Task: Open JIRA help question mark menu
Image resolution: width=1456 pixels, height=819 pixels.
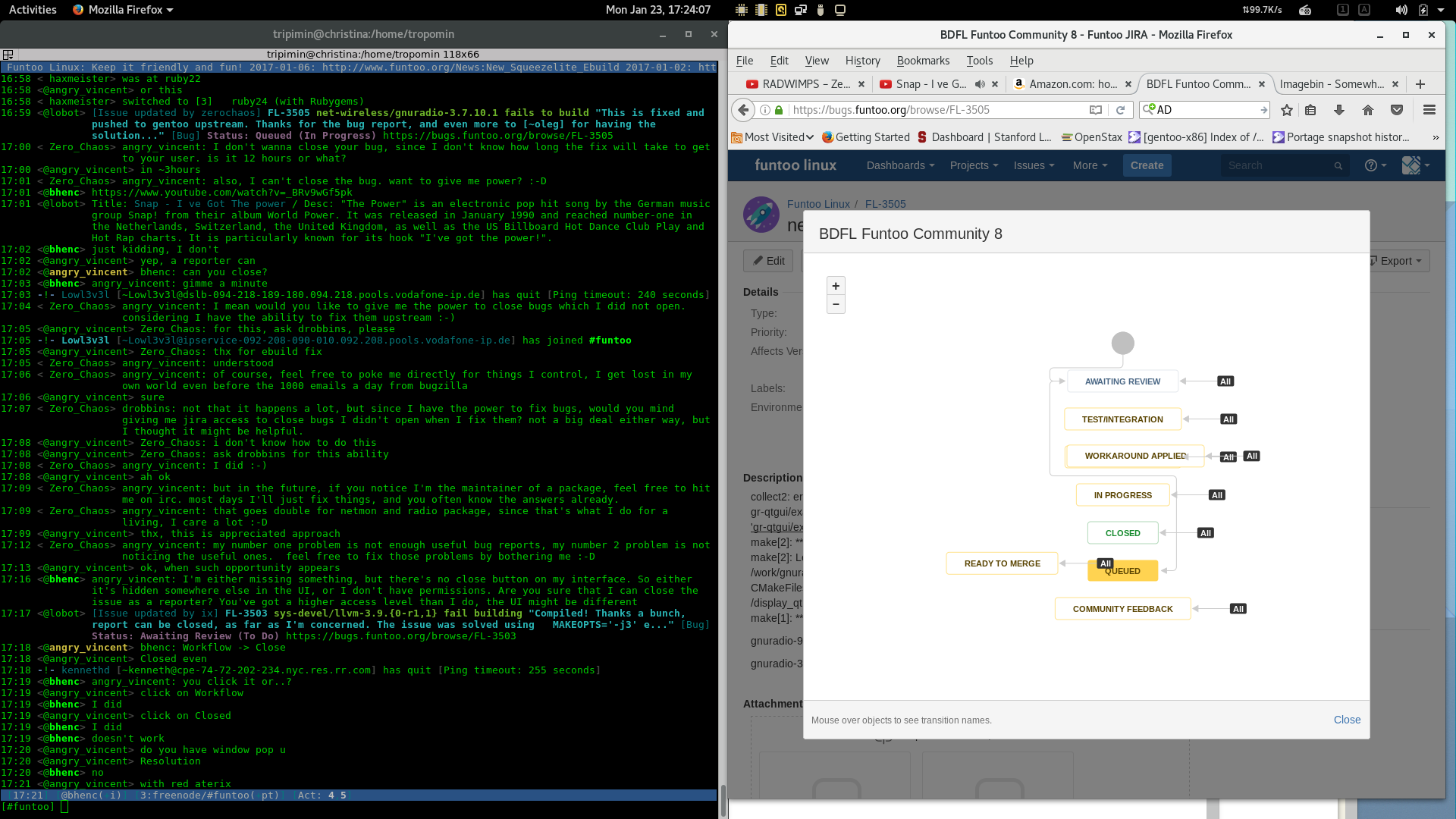Action: tap(1375, 165)
